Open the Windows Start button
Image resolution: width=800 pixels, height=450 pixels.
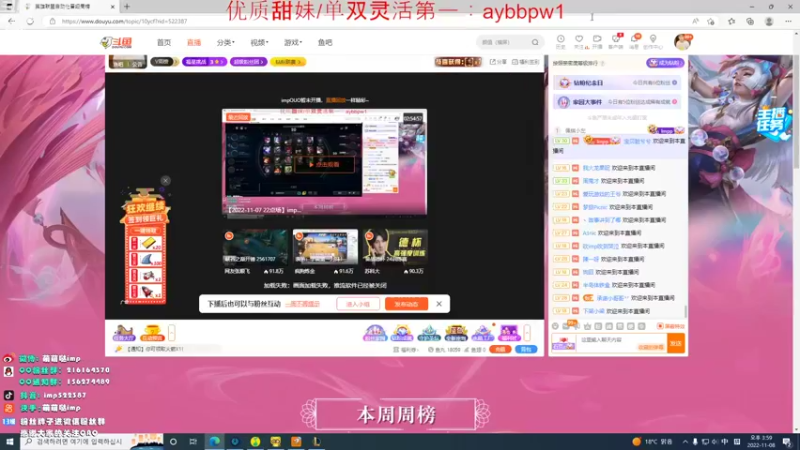pyautogui.click(x=9, y=442)
